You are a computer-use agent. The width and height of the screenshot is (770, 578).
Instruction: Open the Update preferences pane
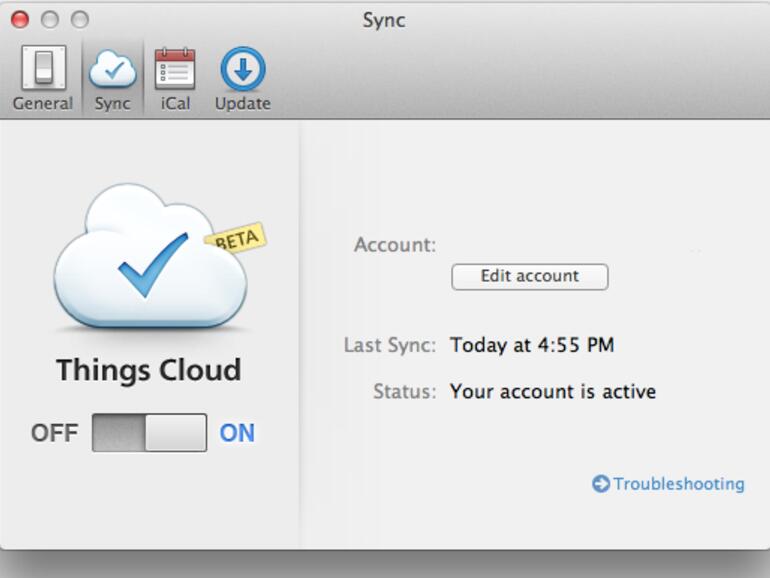pyautogui.click(x=242, y=78)
